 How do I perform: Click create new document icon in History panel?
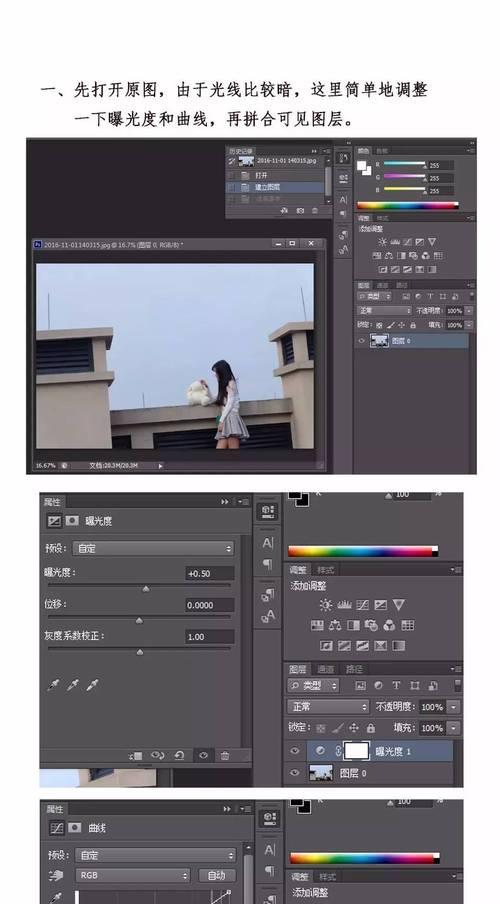pyautogui.click(x=284, y=211)
